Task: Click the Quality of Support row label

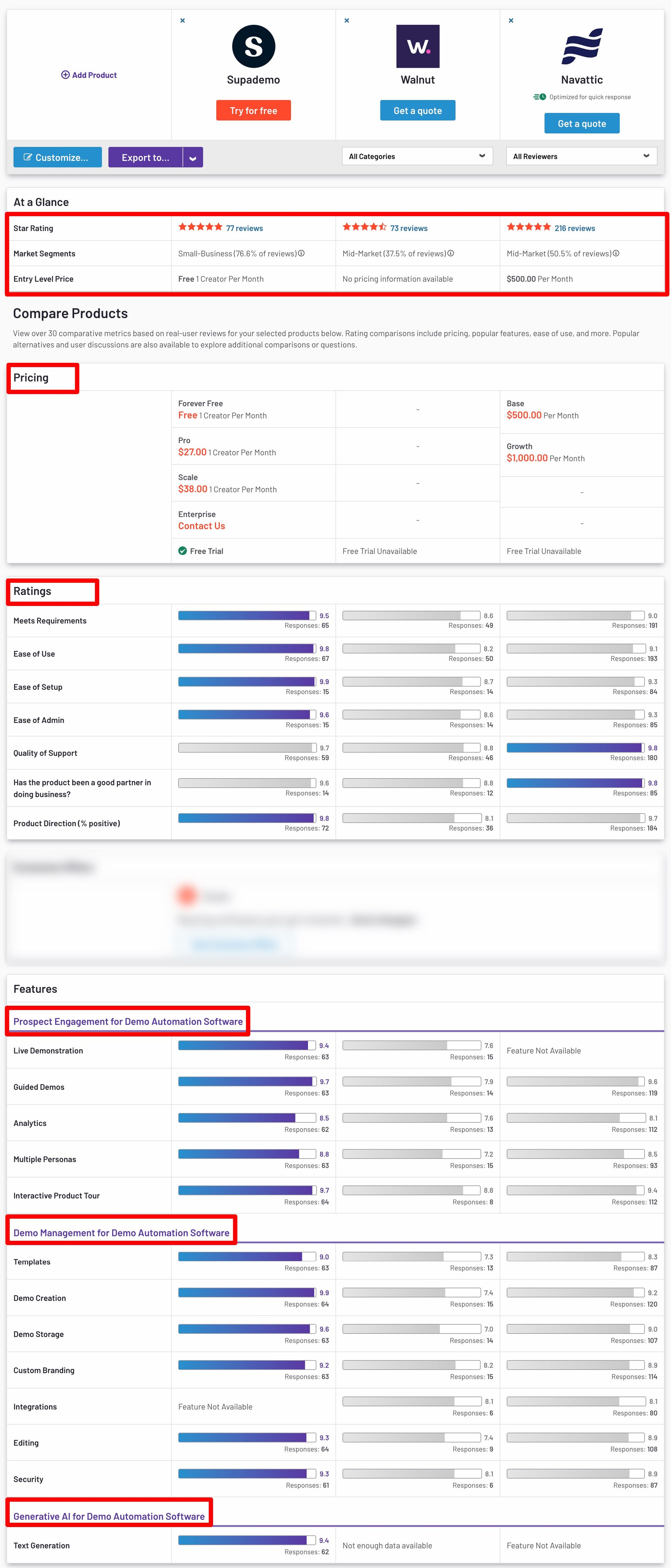Action: click(x=45, y=753)
